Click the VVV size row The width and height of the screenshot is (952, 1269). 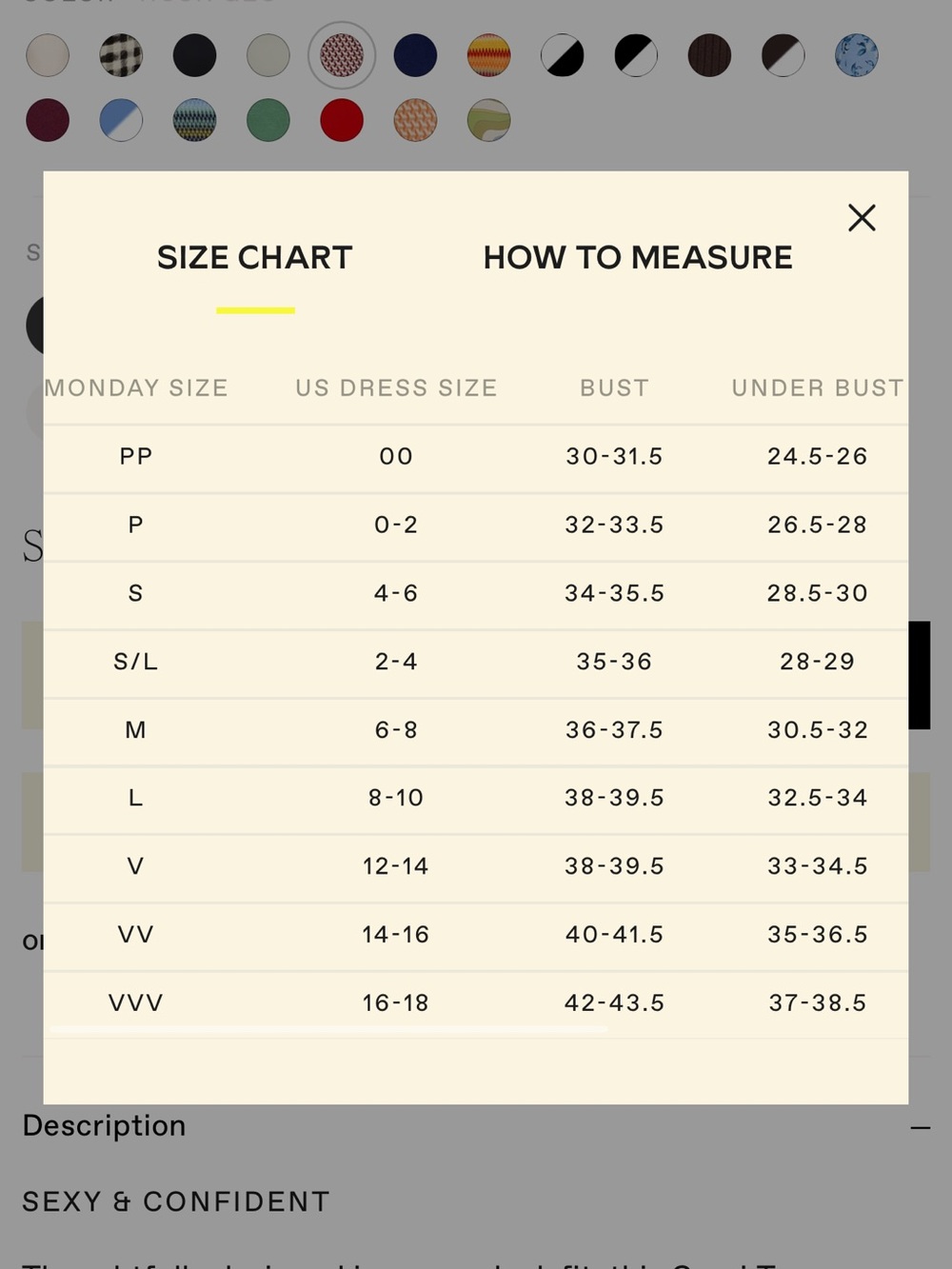click(476, 1003)
